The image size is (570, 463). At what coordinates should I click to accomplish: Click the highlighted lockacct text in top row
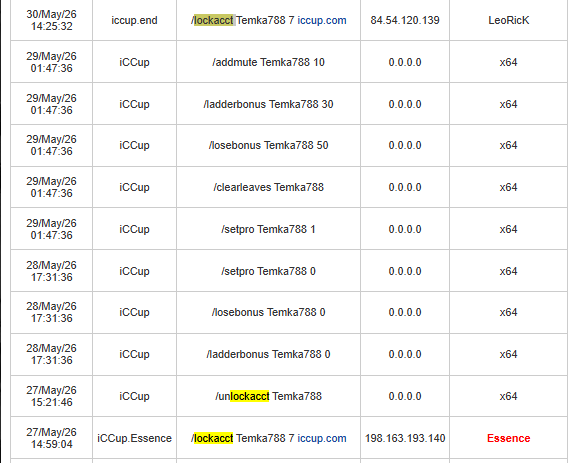point(214,20)
